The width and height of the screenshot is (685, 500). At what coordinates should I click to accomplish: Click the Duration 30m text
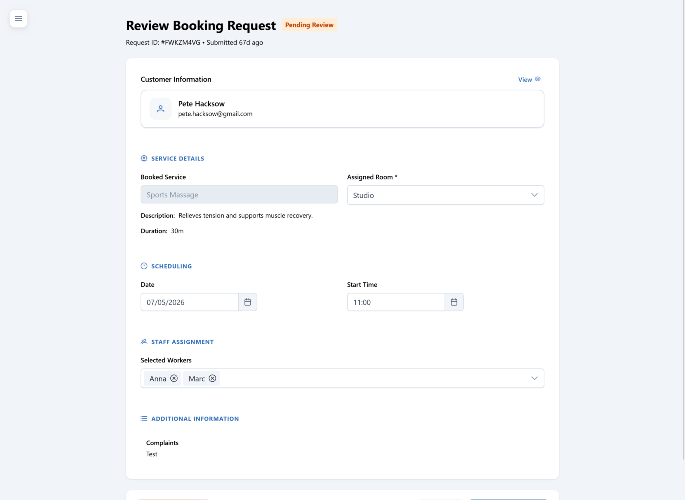pos(162,231)
